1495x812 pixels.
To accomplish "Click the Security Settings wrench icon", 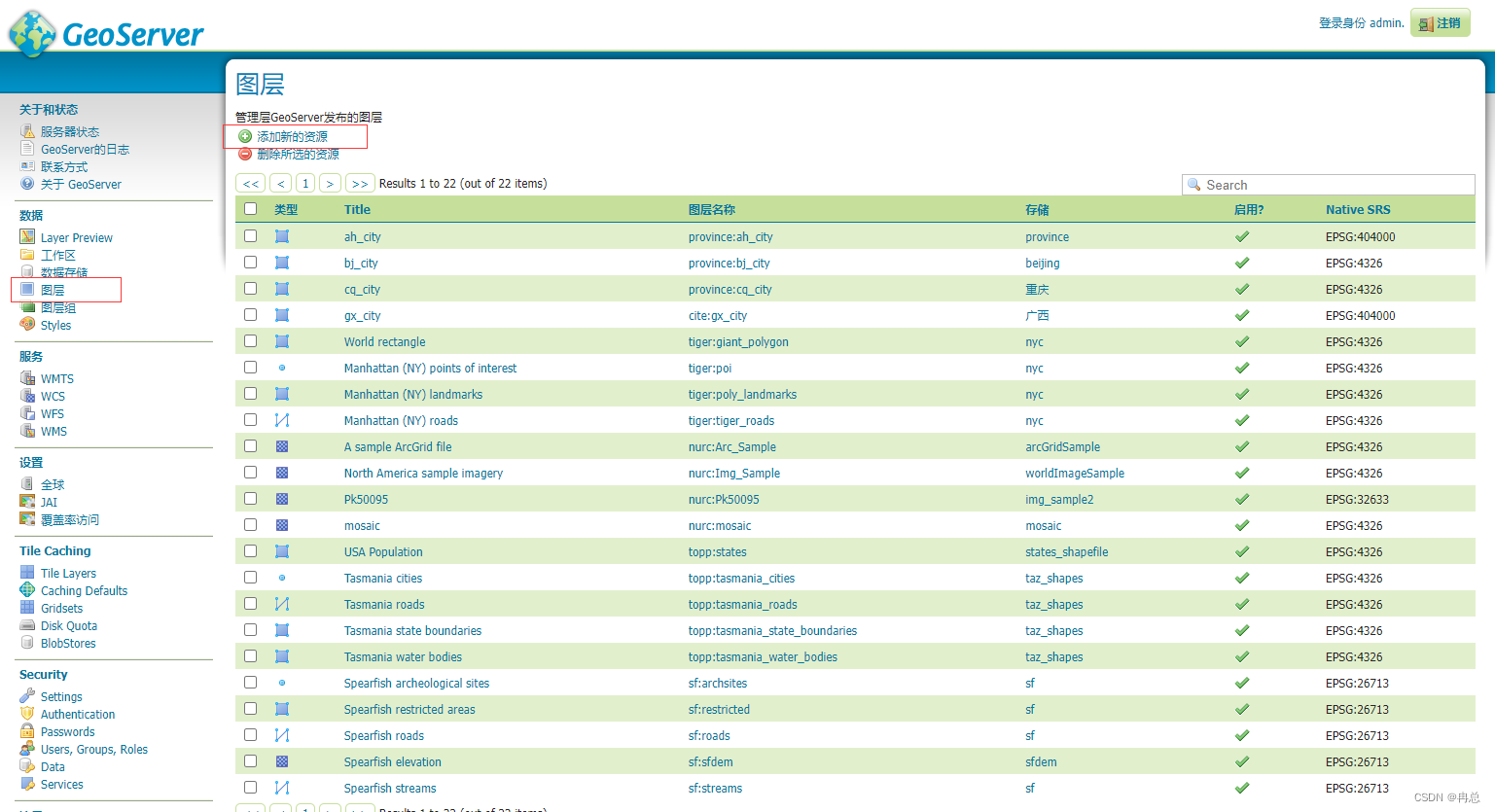I will 27,696.
